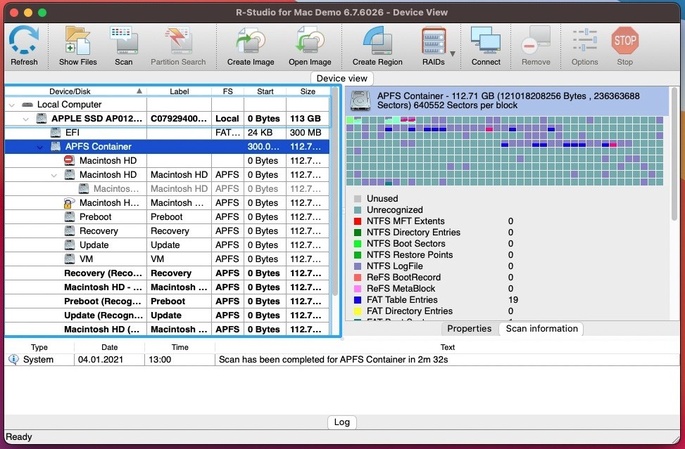Click the Time column header in log
Image resolution: width=685 pixels, height=449 pixels.
(x=180, y=347)
